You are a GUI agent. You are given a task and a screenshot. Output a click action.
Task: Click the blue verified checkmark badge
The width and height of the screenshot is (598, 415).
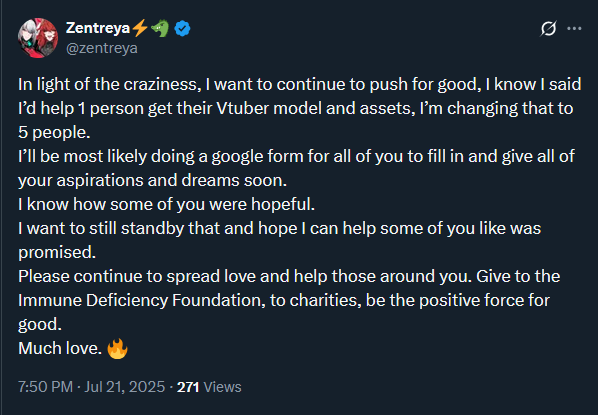(182, 29)
